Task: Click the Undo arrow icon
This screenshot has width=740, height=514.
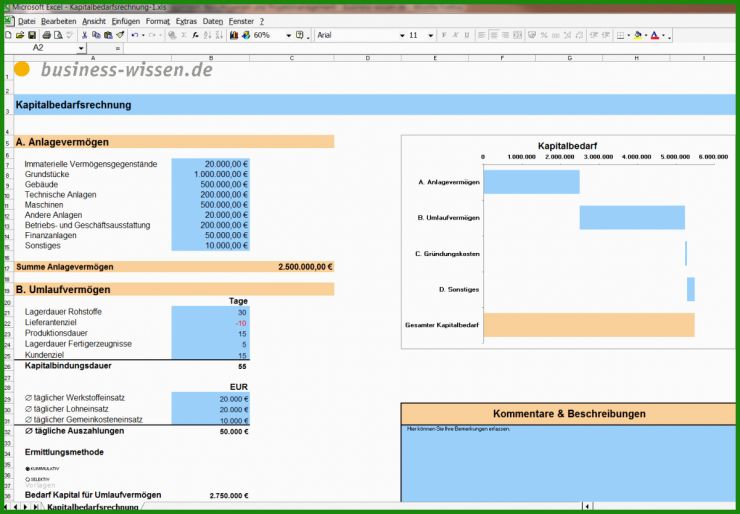Action: [135, 35]
